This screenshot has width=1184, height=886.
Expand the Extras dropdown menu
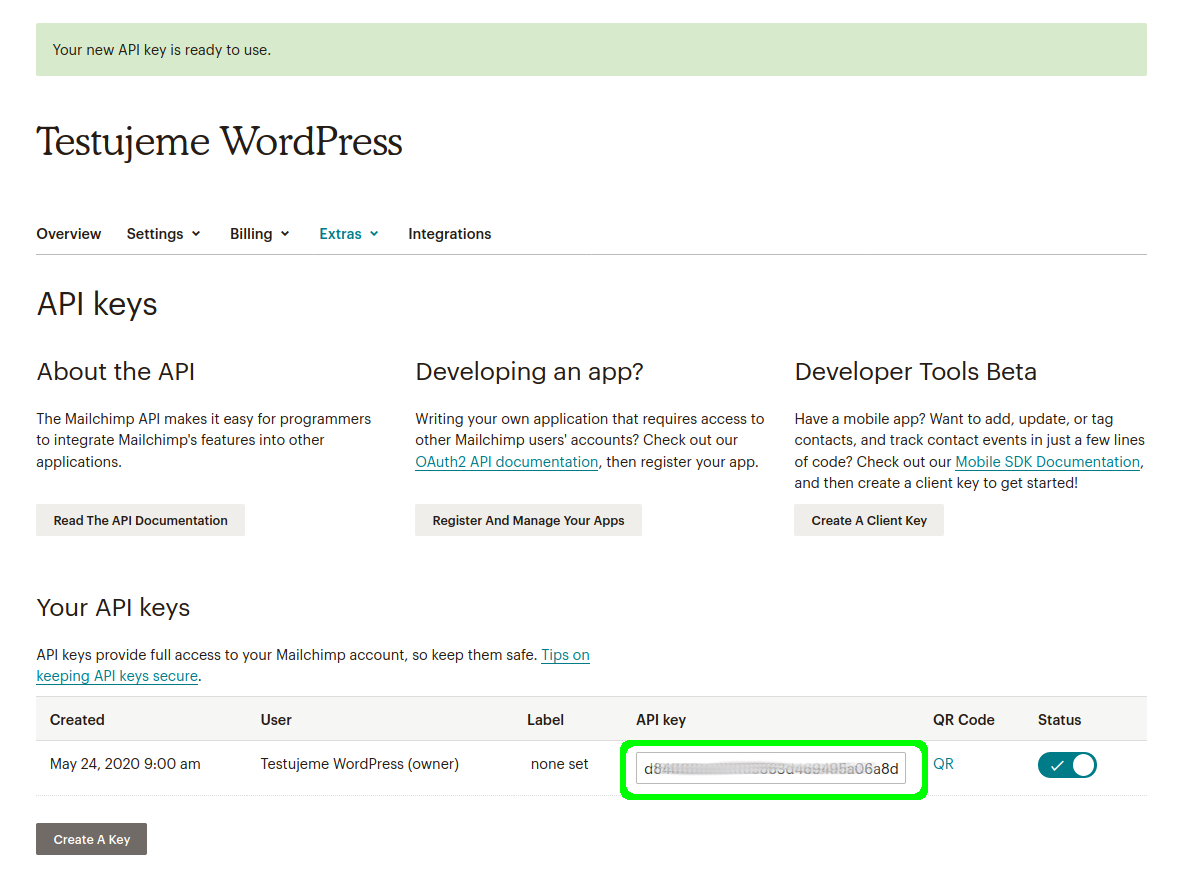(x=349, y=234)
